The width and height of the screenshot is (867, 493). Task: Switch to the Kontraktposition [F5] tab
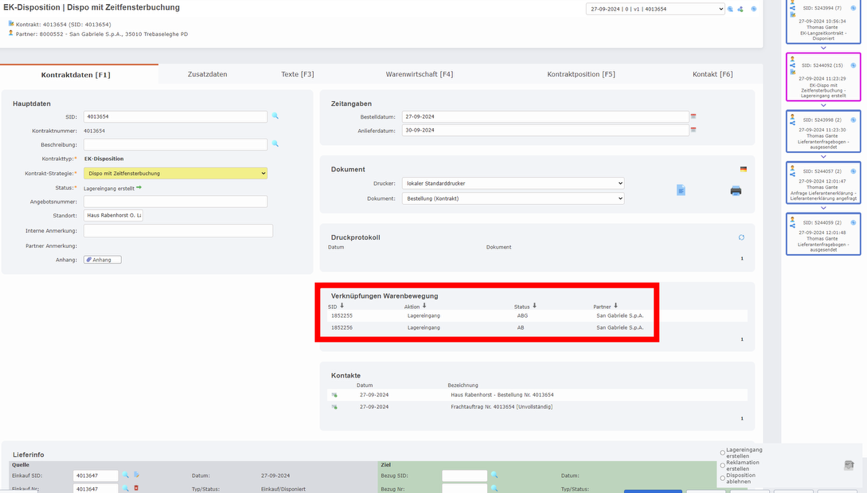(x=580, y=74)
